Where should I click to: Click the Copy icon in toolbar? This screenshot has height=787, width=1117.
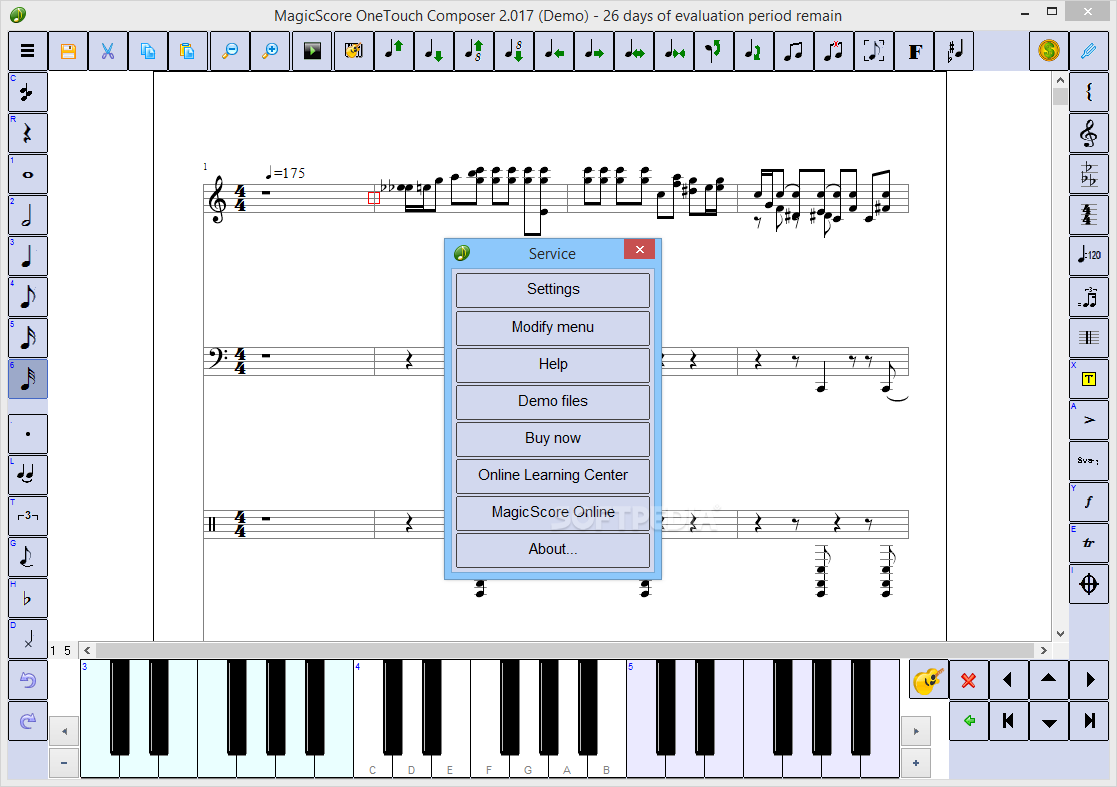tap(147, 51)
